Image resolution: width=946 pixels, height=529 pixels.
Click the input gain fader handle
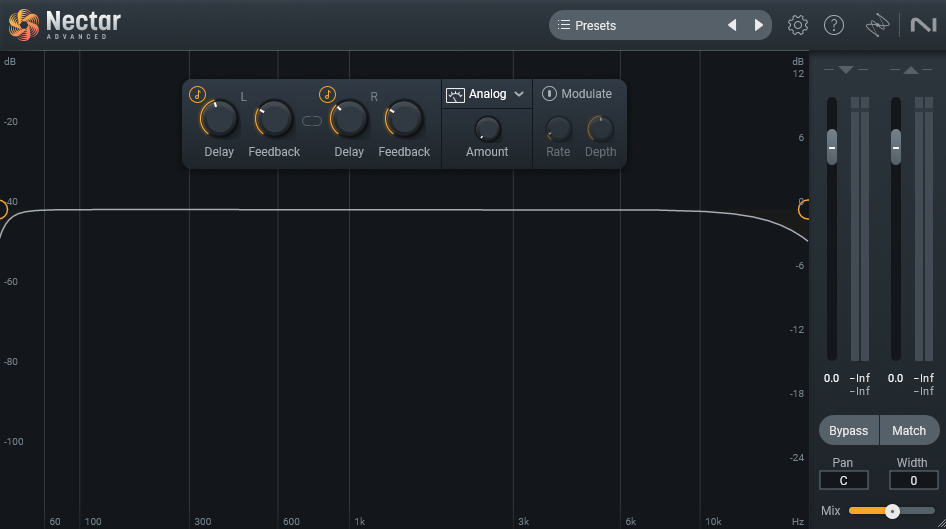[832, 147]
